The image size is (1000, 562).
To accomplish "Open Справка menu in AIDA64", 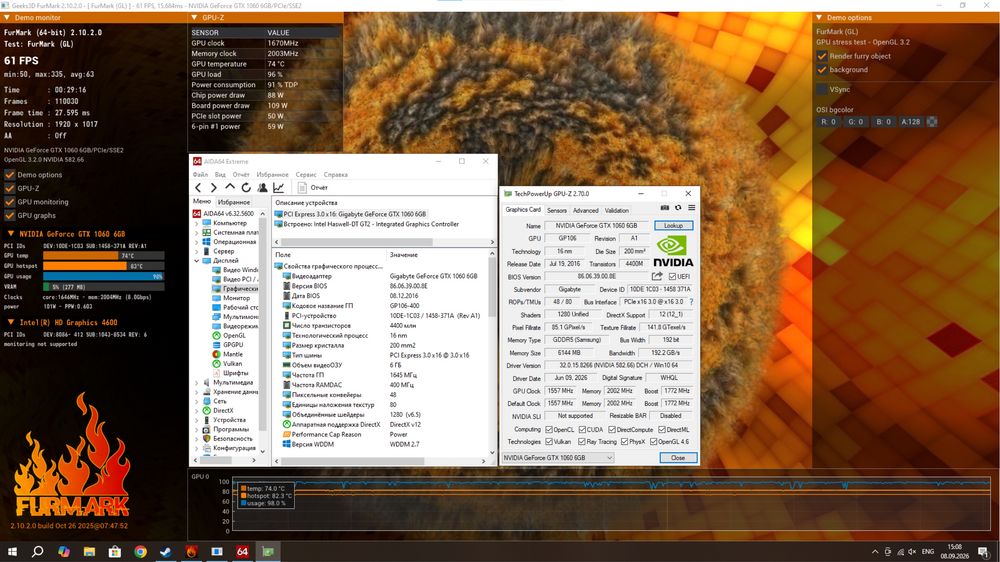I will tap(335, 174).
